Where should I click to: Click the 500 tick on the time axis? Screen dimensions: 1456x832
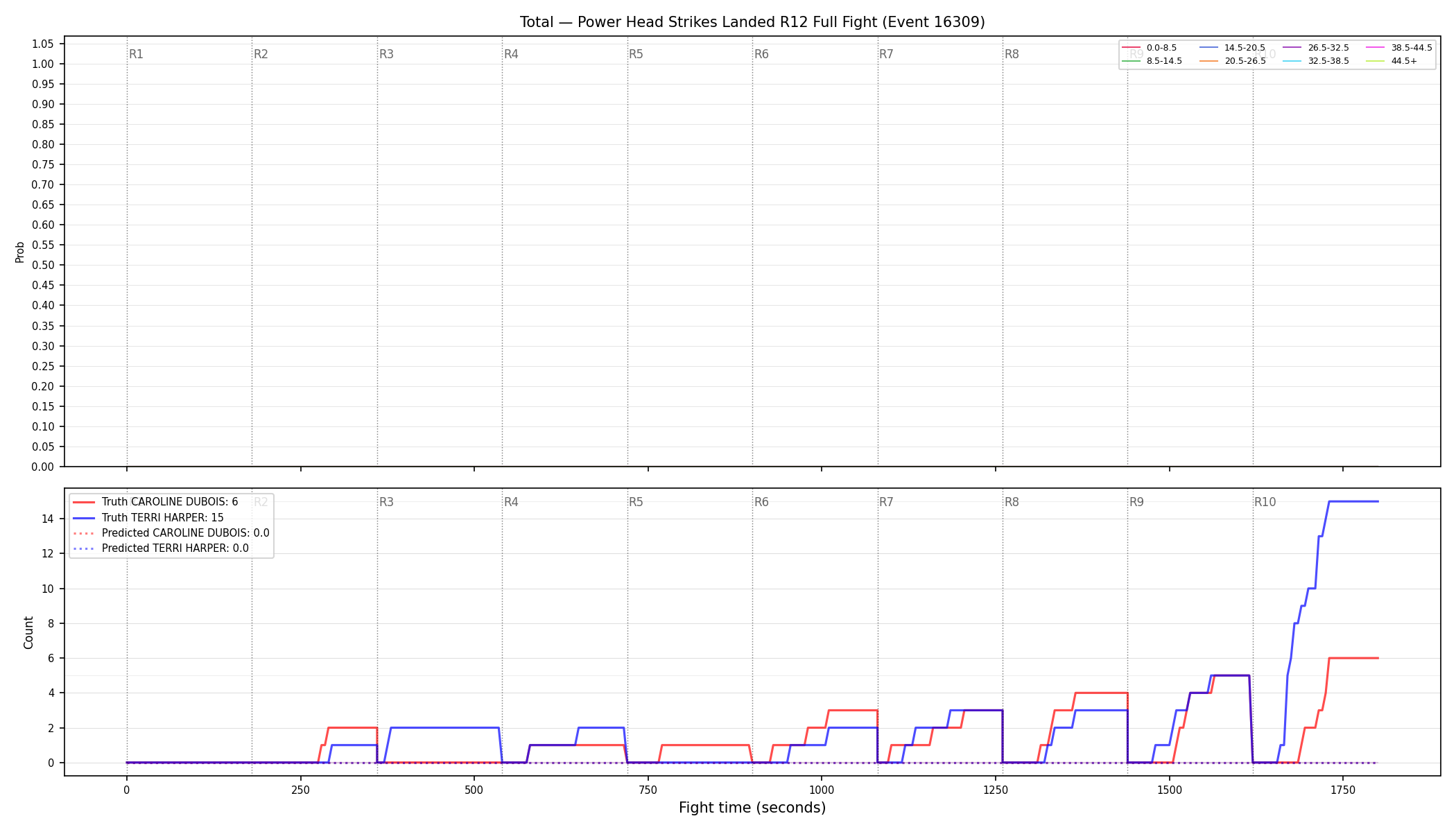tap(474, 790)
